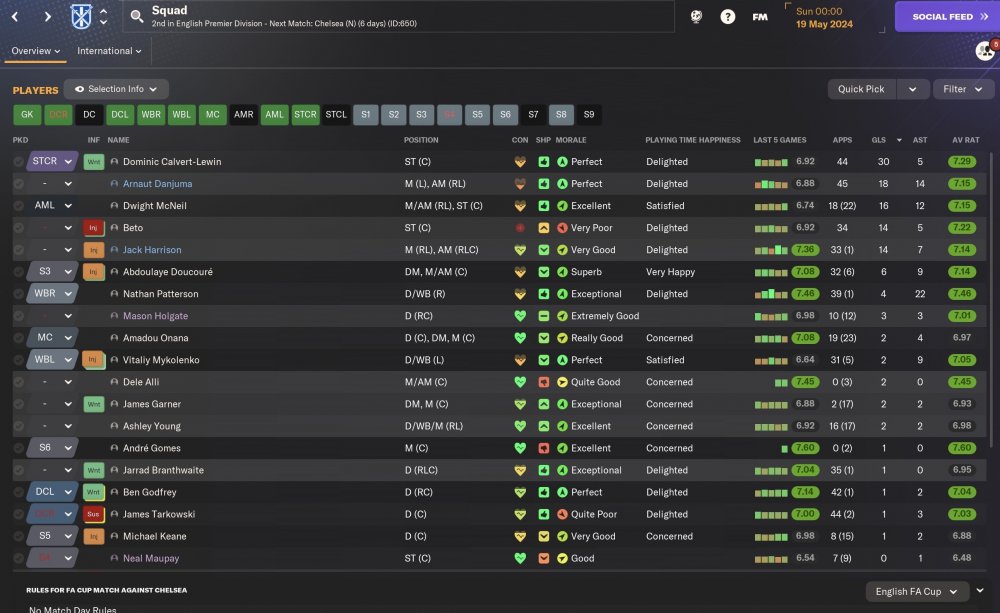Click the back navigation arrow
Viewport: 1000px width, 613px height.
[15, 17]
